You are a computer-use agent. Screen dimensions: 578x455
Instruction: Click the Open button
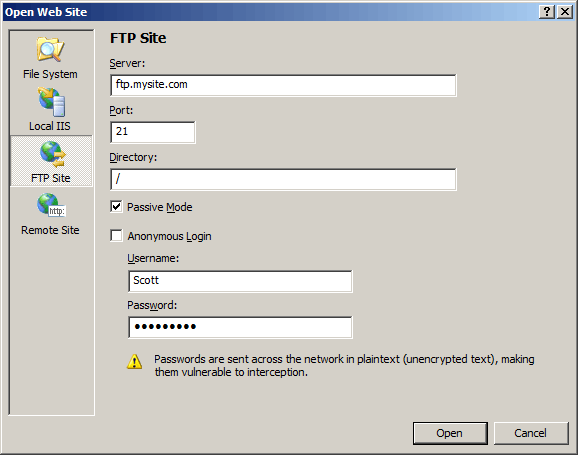pos(450,433)
